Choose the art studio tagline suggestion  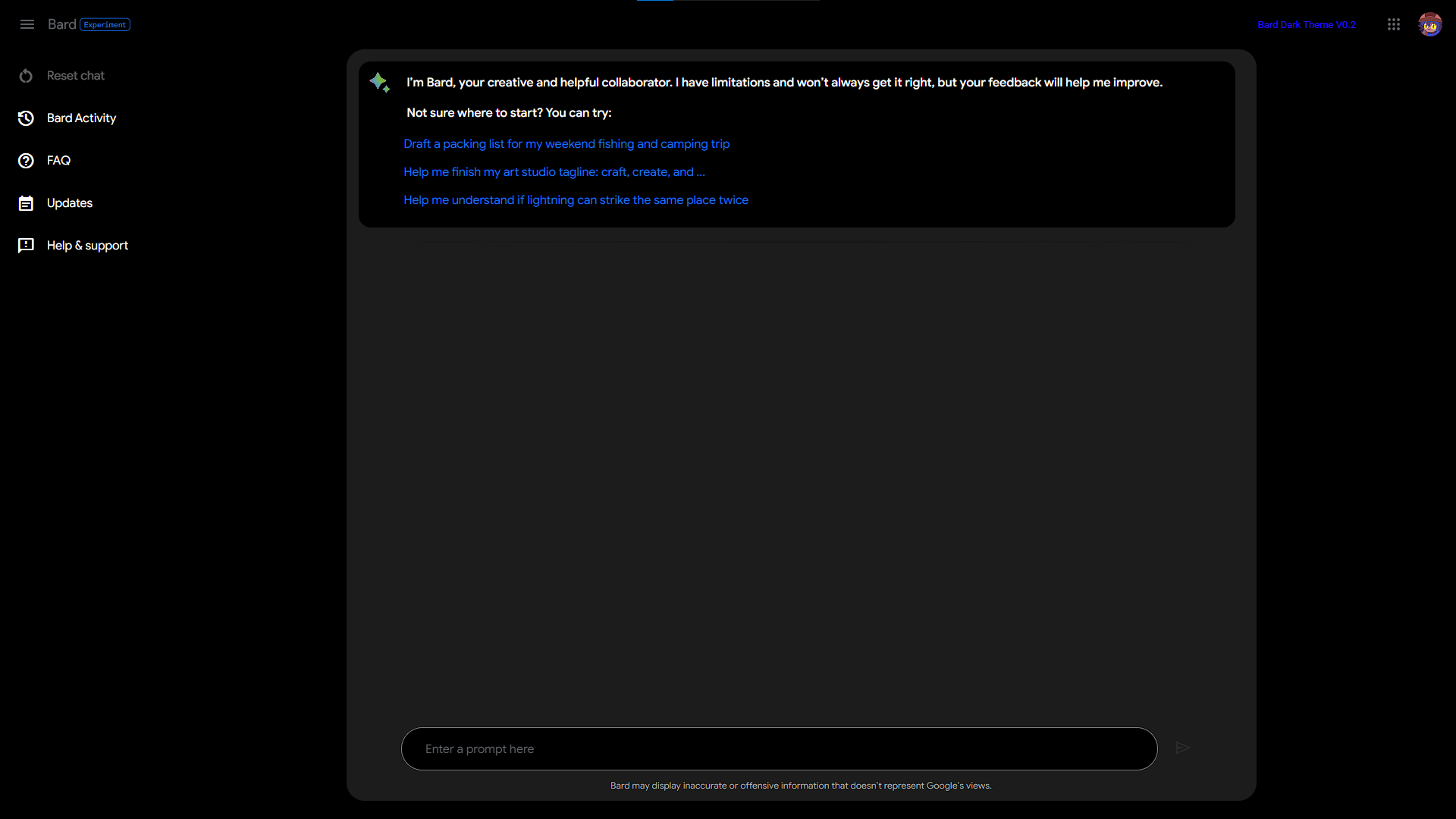point(554,172)
